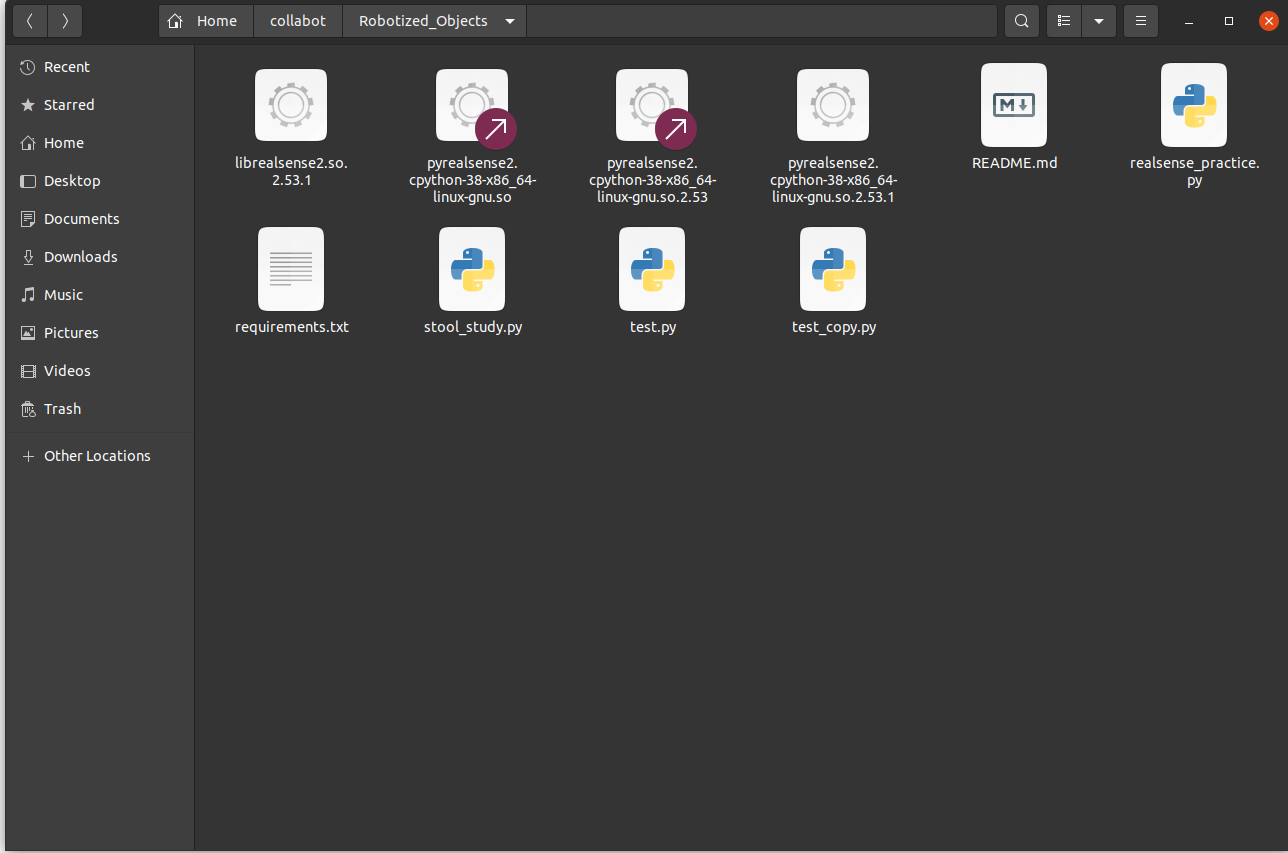The width and height of the screenshot is (1288, 853).
Task: Go back with the left arrow button
Action: coord(30,21)
